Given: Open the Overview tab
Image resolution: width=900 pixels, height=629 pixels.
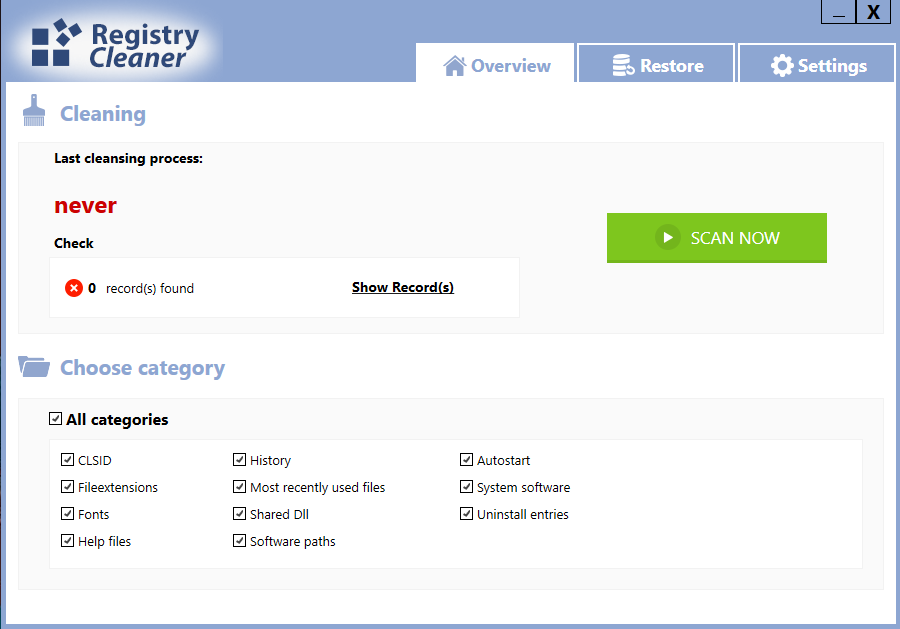Looking at the screenshot, I should [495, 63].
